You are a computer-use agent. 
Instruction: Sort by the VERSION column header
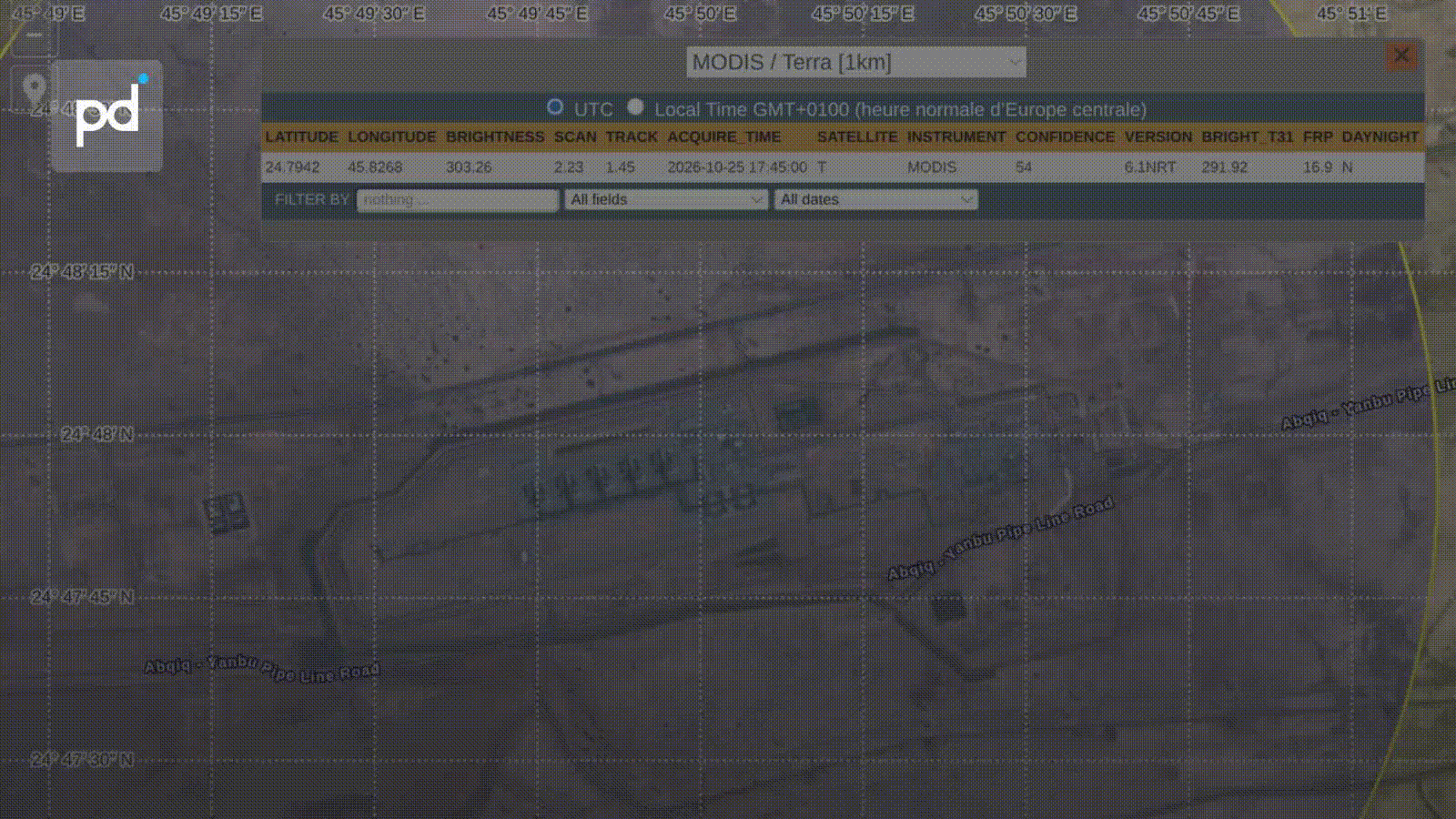1158,136
